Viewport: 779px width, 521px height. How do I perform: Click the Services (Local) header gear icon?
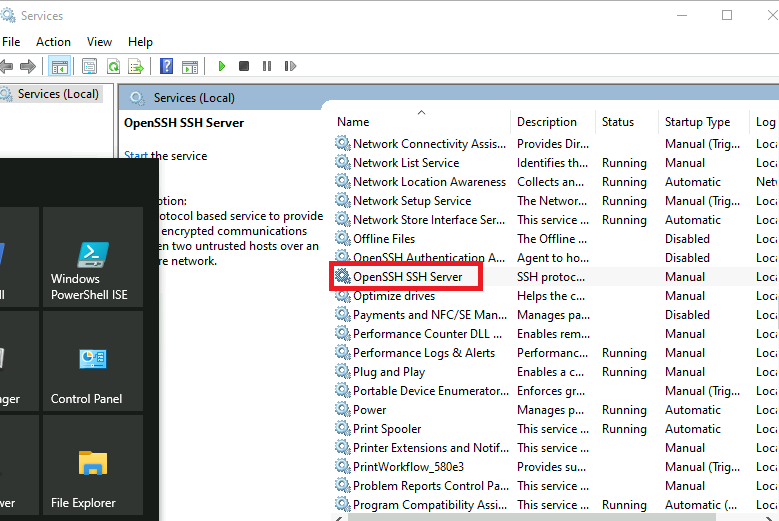click(x=138, y=98)
